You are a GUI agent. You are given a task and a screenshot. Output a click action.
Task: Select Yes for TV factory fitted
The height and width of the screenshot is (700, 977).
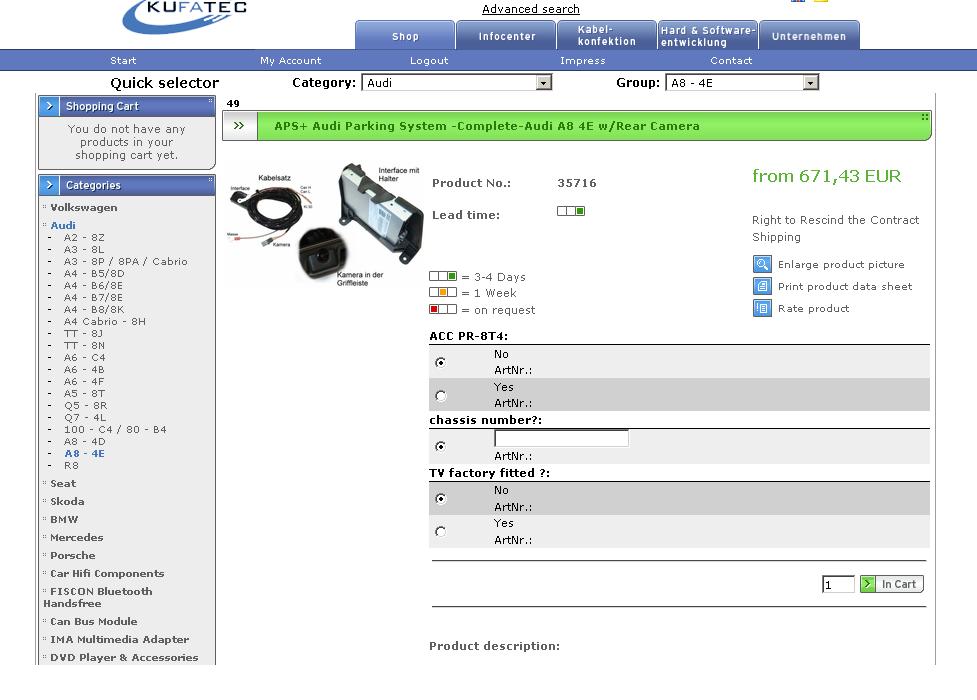[x=441, y=532]
